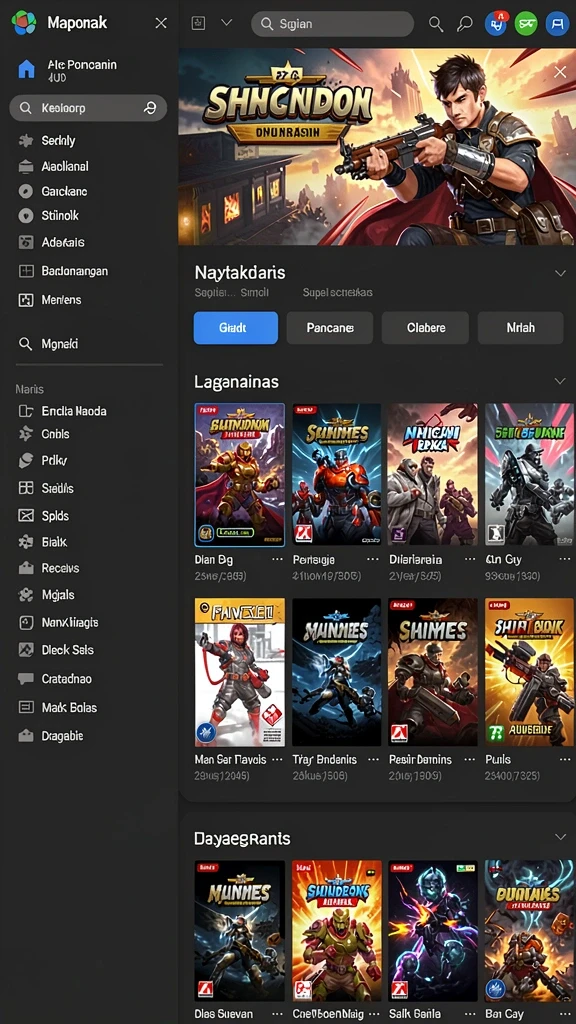Image resolution: width=576 pixels, height=1024 pixels.
Task: Open the more options dots for Dian Bg
Action: [278, 560]
